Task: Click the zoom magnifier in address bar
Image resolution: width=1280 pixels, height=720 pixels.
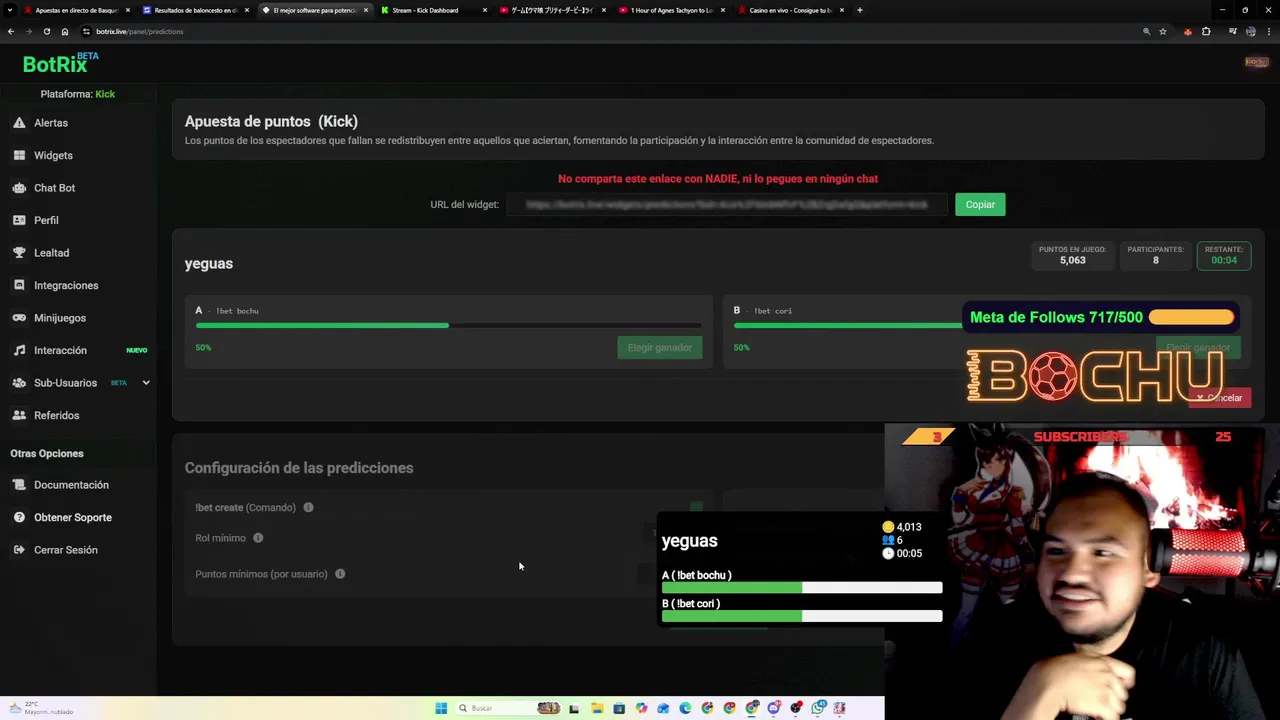Action: point(1146,31)
